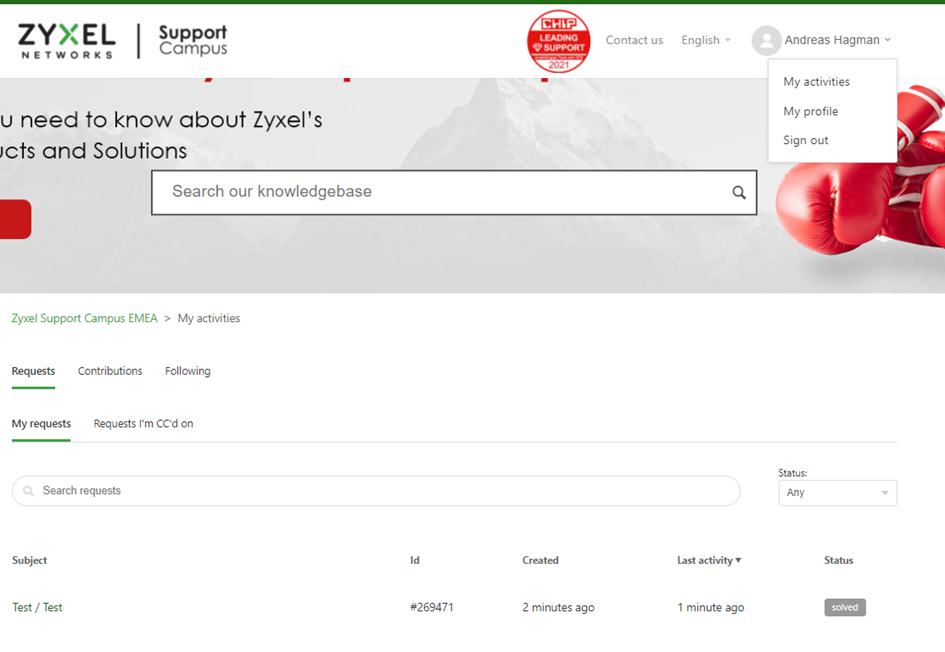Open Requests I'm CC'd on tab
This screenshot has width=945, height=652.
click(143, 424)
